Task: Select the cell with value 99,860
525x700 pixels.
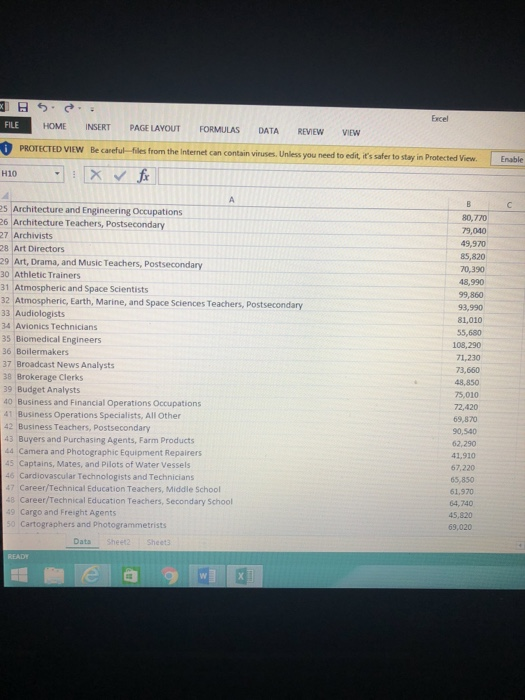Action: click(x=468, y=295)
